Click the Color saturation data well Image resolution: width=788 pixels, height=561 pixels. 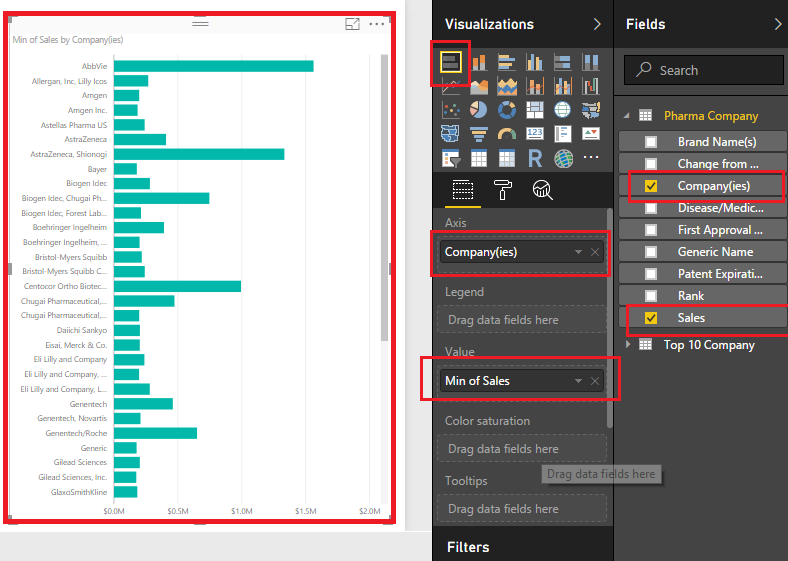[522, 448]
